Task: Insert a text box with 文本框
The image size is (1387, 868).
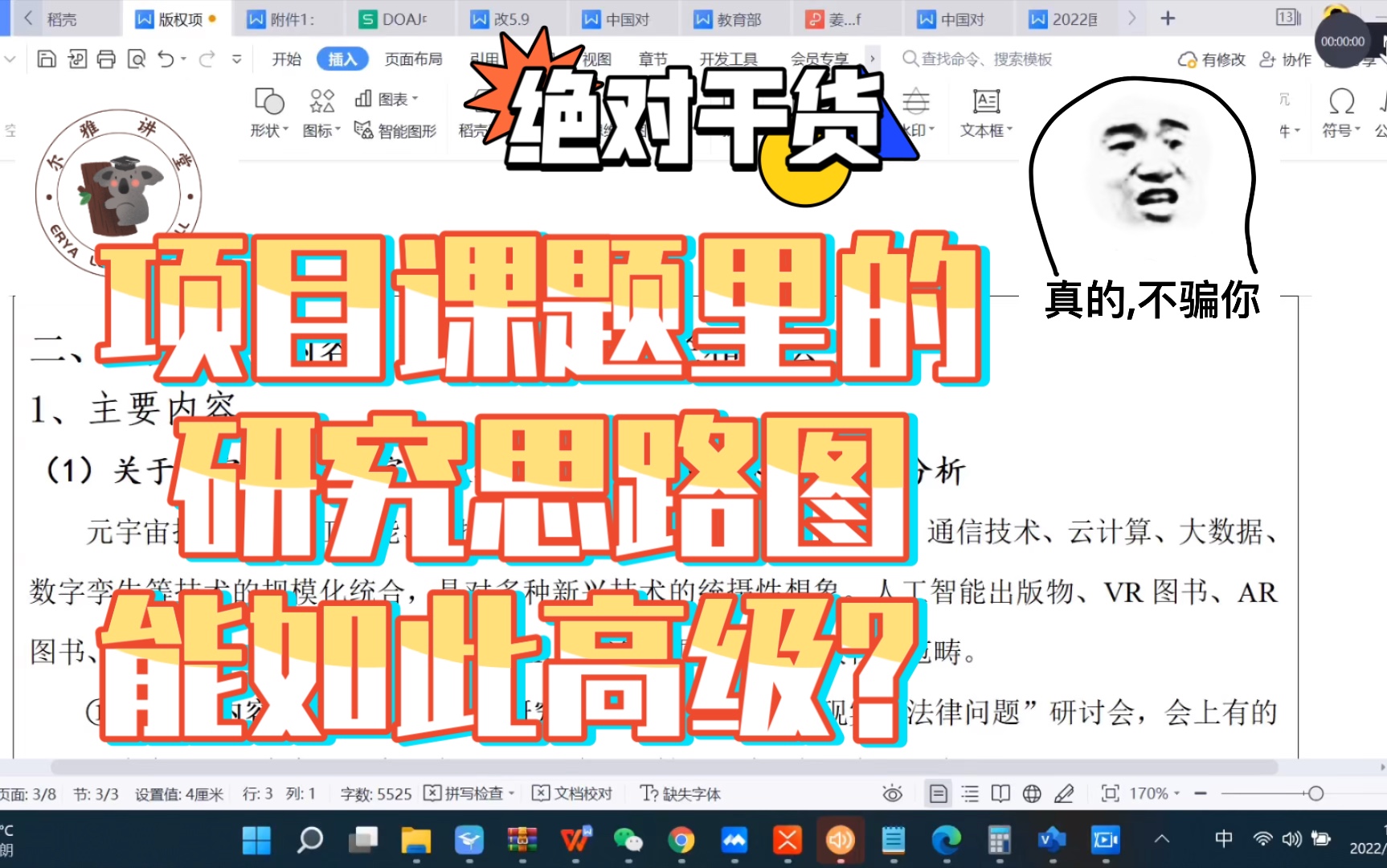Action: coord(986,113)
